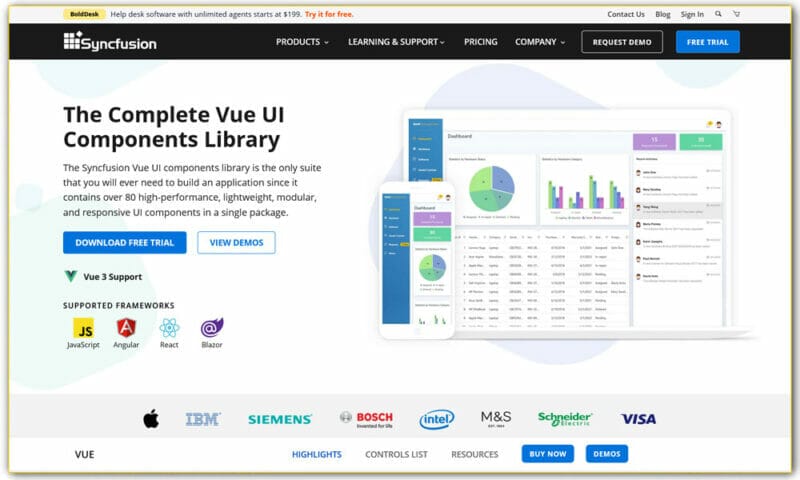800x480 pixels.
Task: Select the JavaScript framework icon
Action: click(82, 328)
